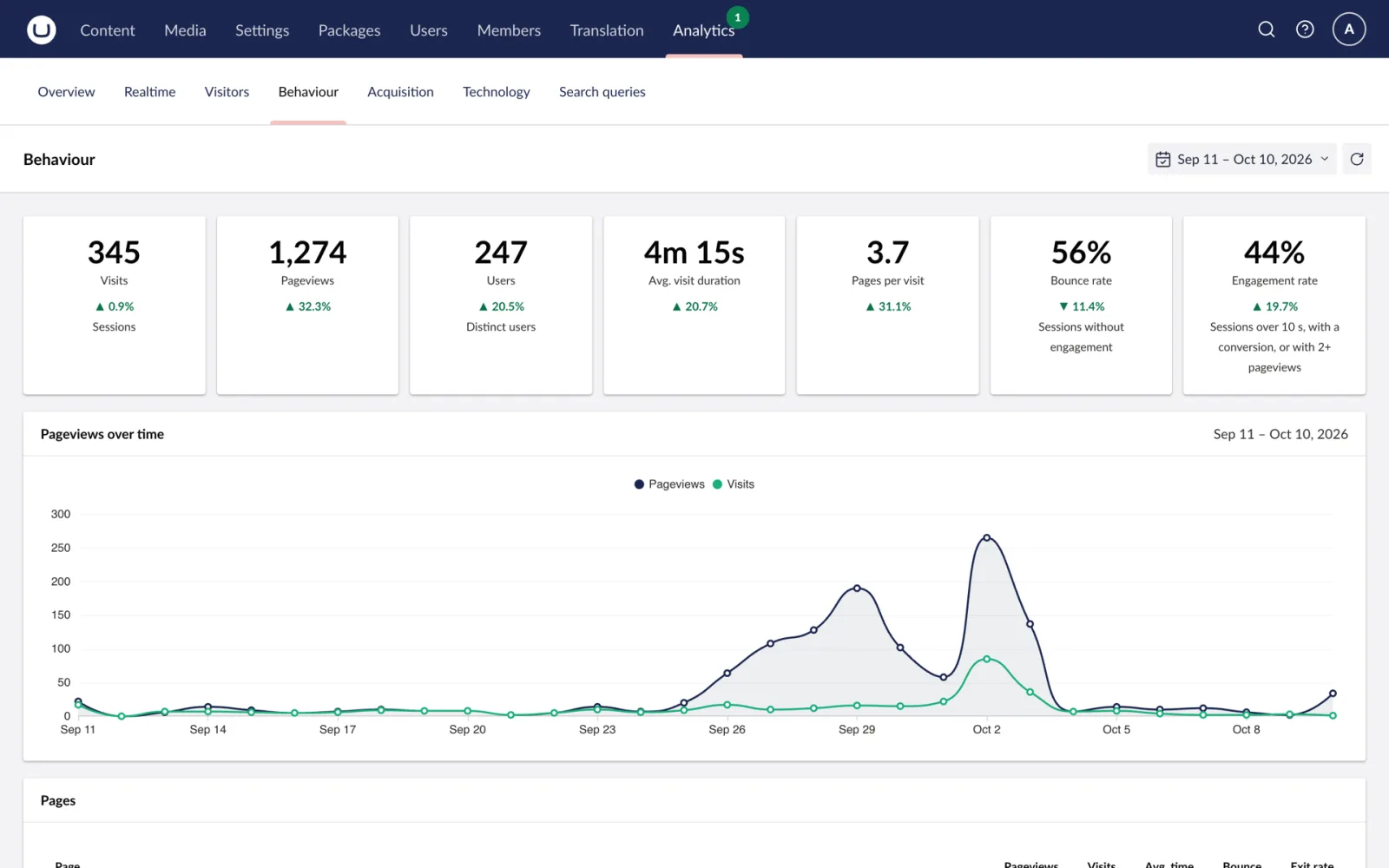Switch to the Realtime tab
This screenshot has height=868, width=1389.
(149, 92)
